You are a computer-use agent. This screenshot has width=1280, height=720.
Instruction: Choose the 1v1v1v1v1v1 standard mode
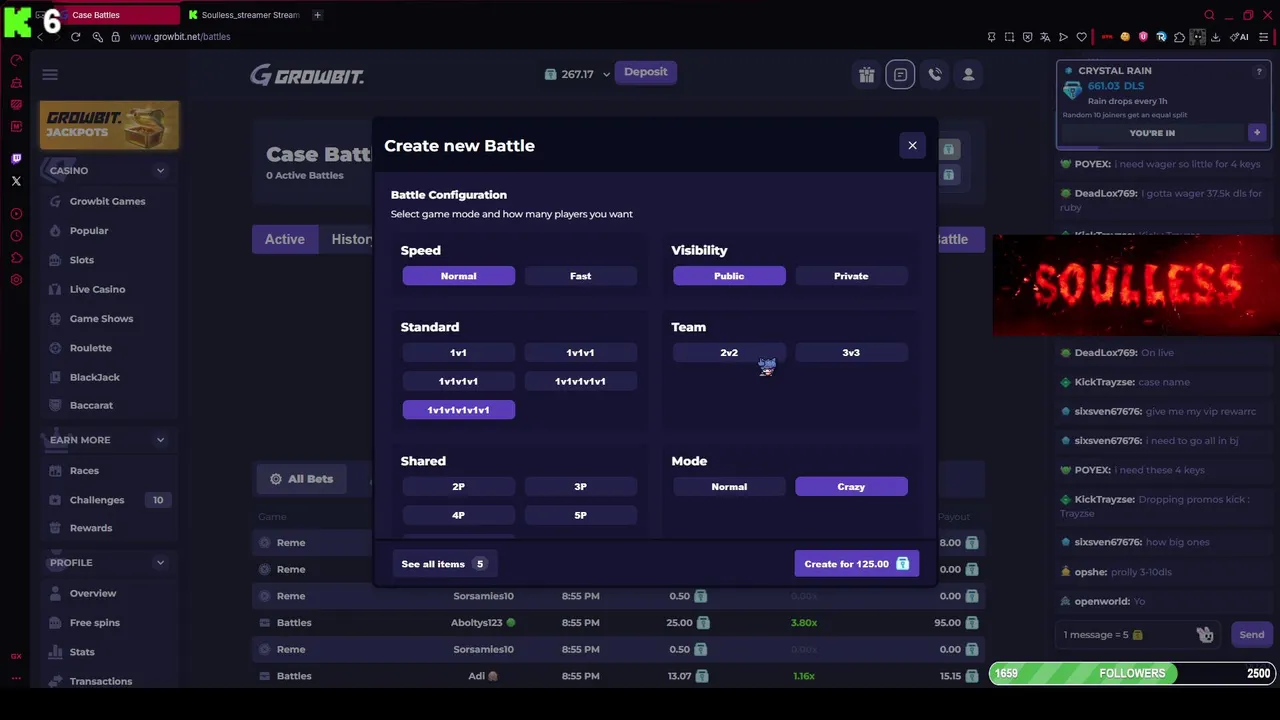459,410
